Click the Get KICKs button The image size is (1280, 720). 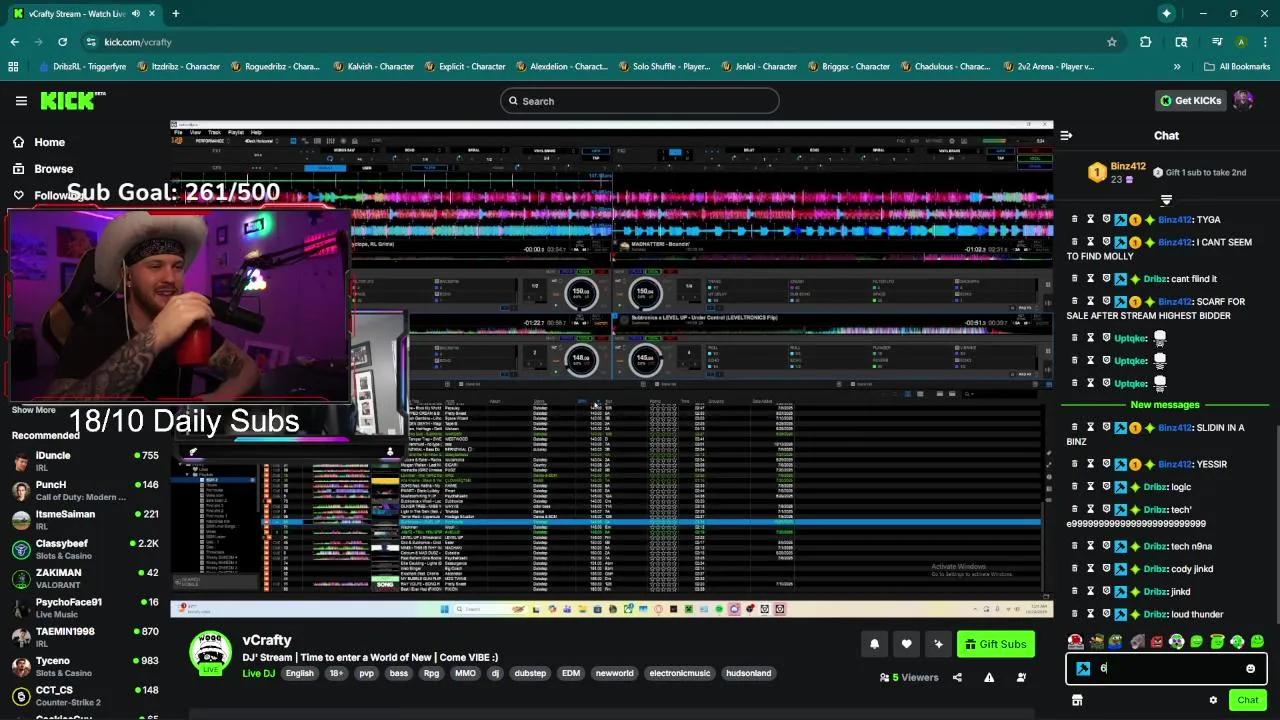click(x=1190, y=100)
